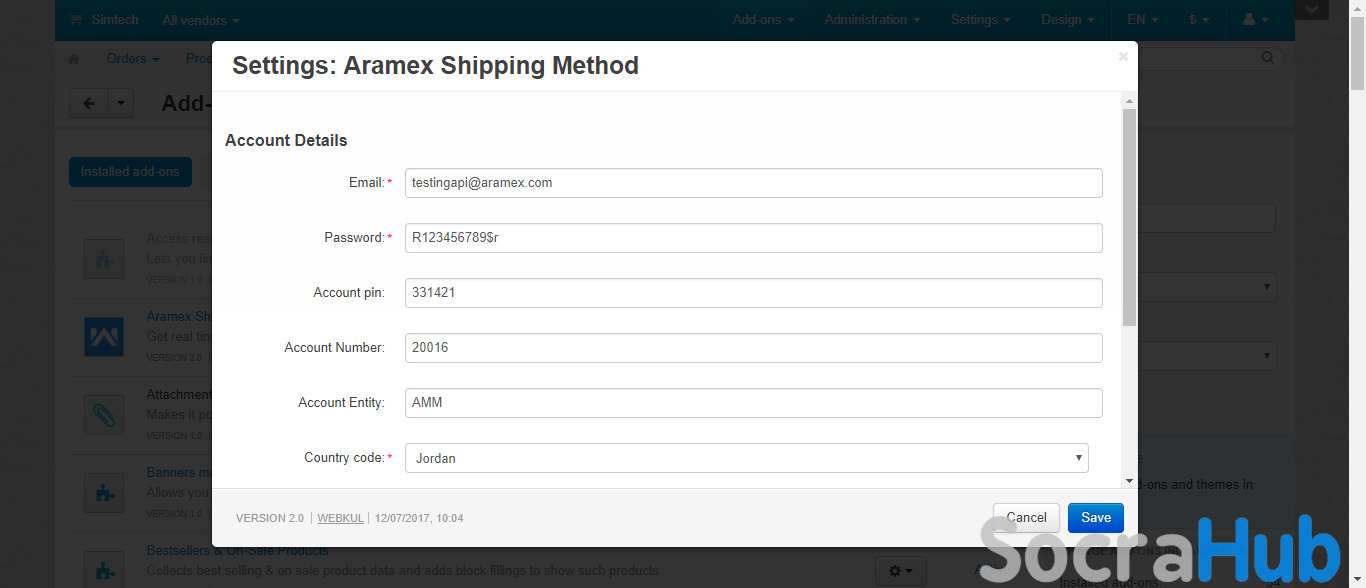Open the user account menu icon
This screenshot has width=1366, height=588.
click(x=1255, y=20)
